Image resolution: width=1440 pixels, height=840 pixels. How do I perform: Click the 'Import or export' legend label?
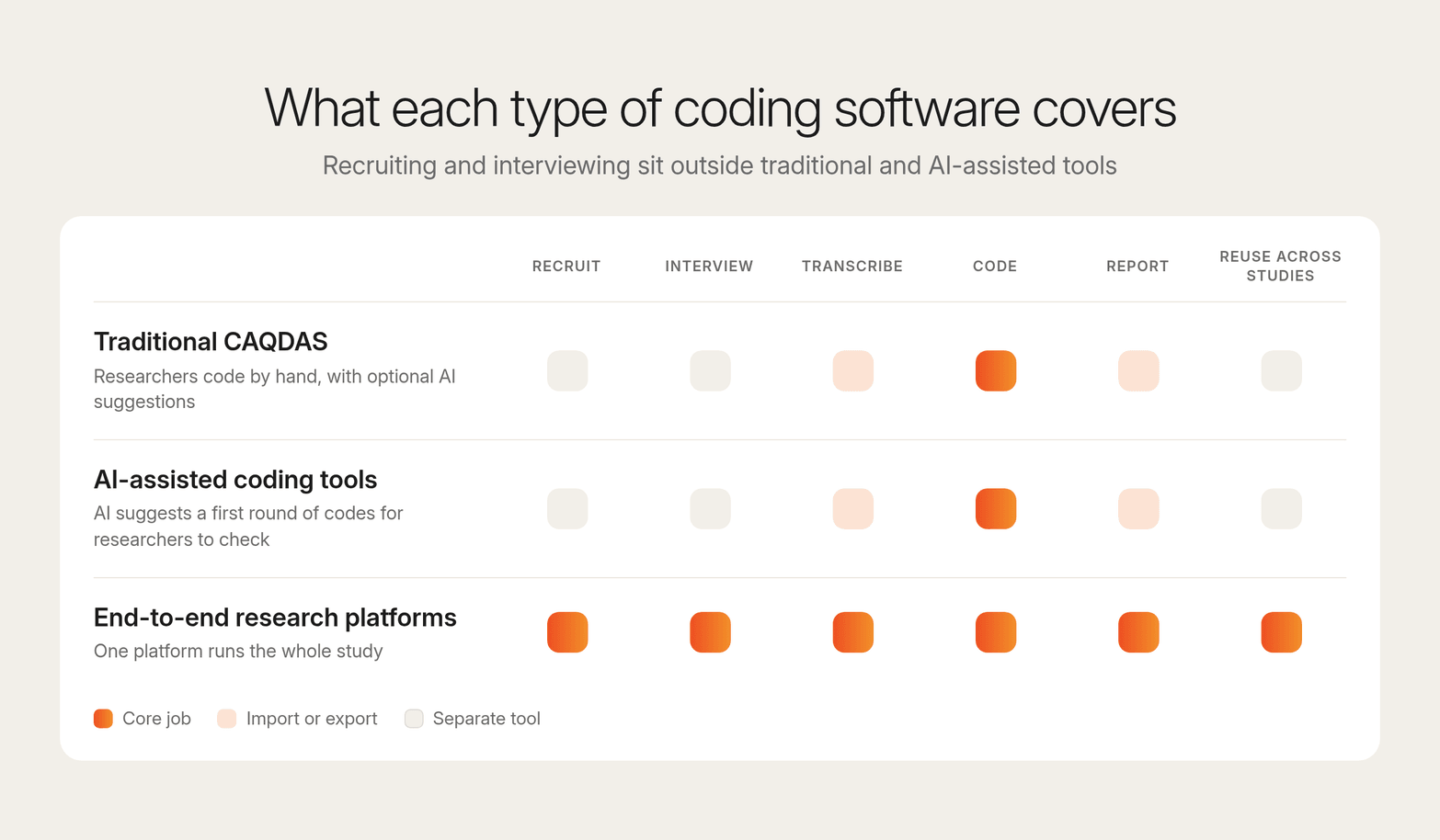point(312,719)
